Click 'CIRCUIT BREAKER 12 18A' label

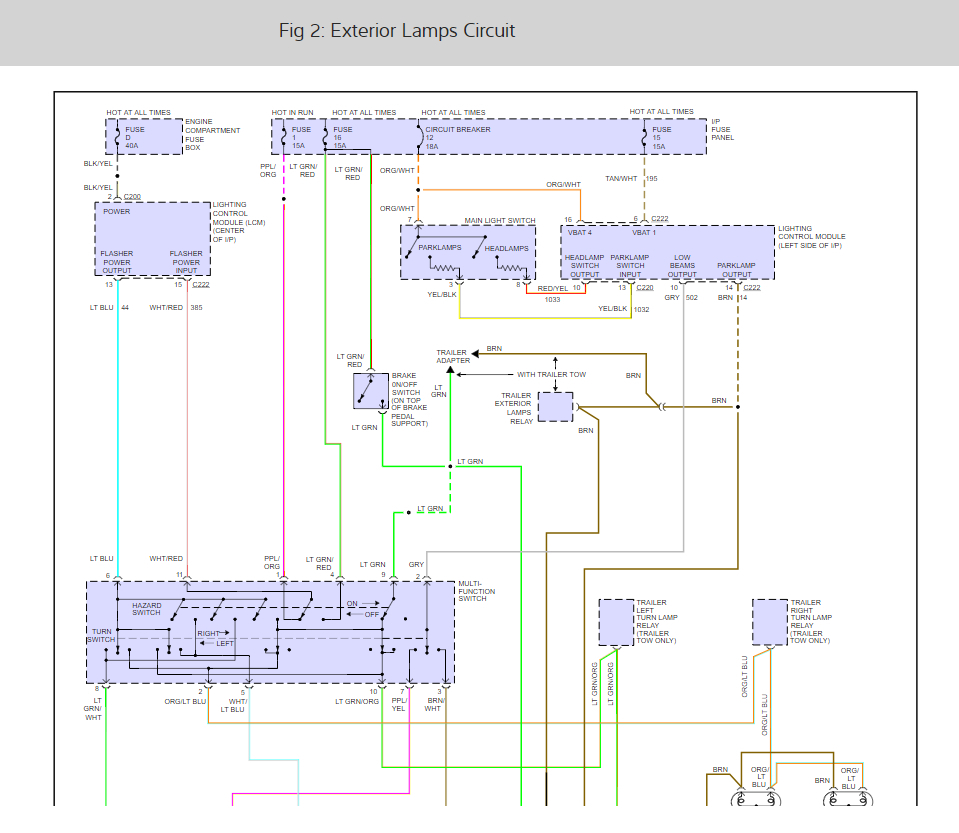tap(457, 138)
